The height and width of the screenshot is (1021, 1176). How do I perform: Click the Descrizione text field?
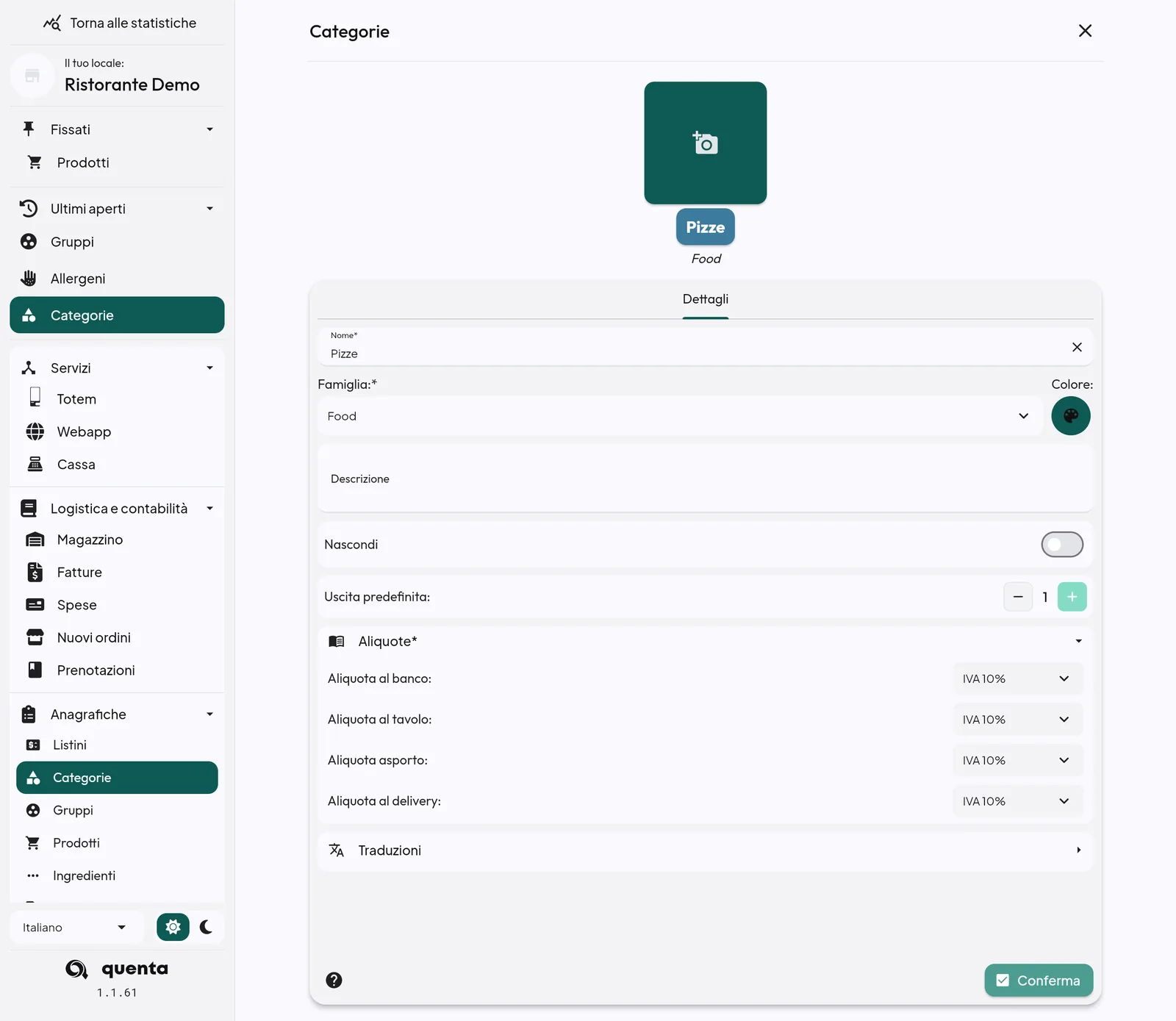[x=705, y=479]
